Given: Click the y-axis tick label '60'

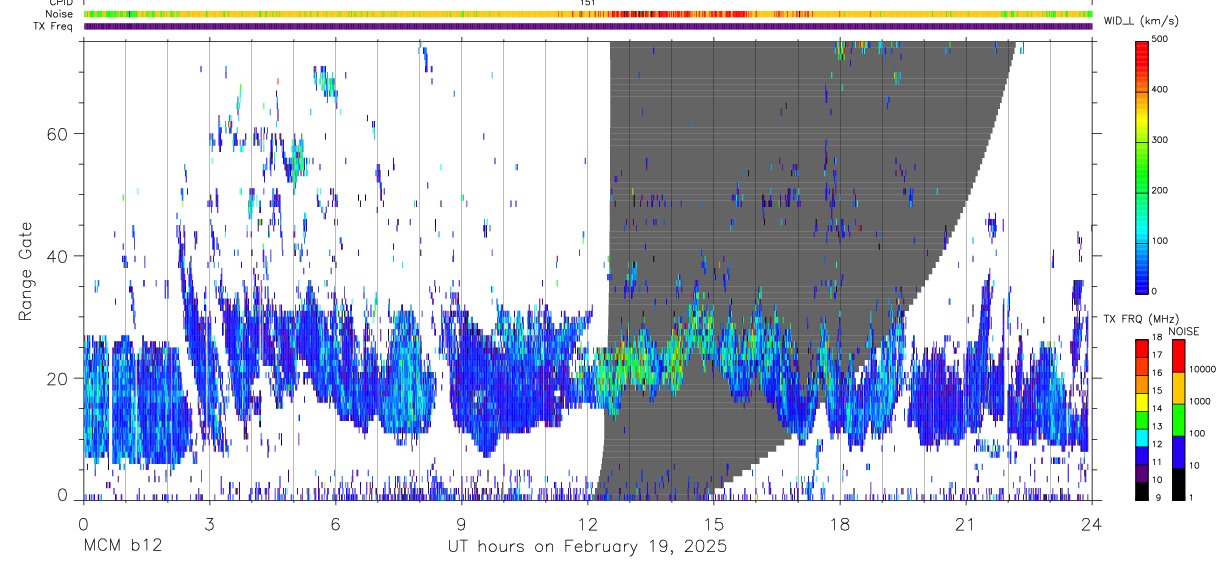Looking at the screenshot, I should click(x=59, y=134).
